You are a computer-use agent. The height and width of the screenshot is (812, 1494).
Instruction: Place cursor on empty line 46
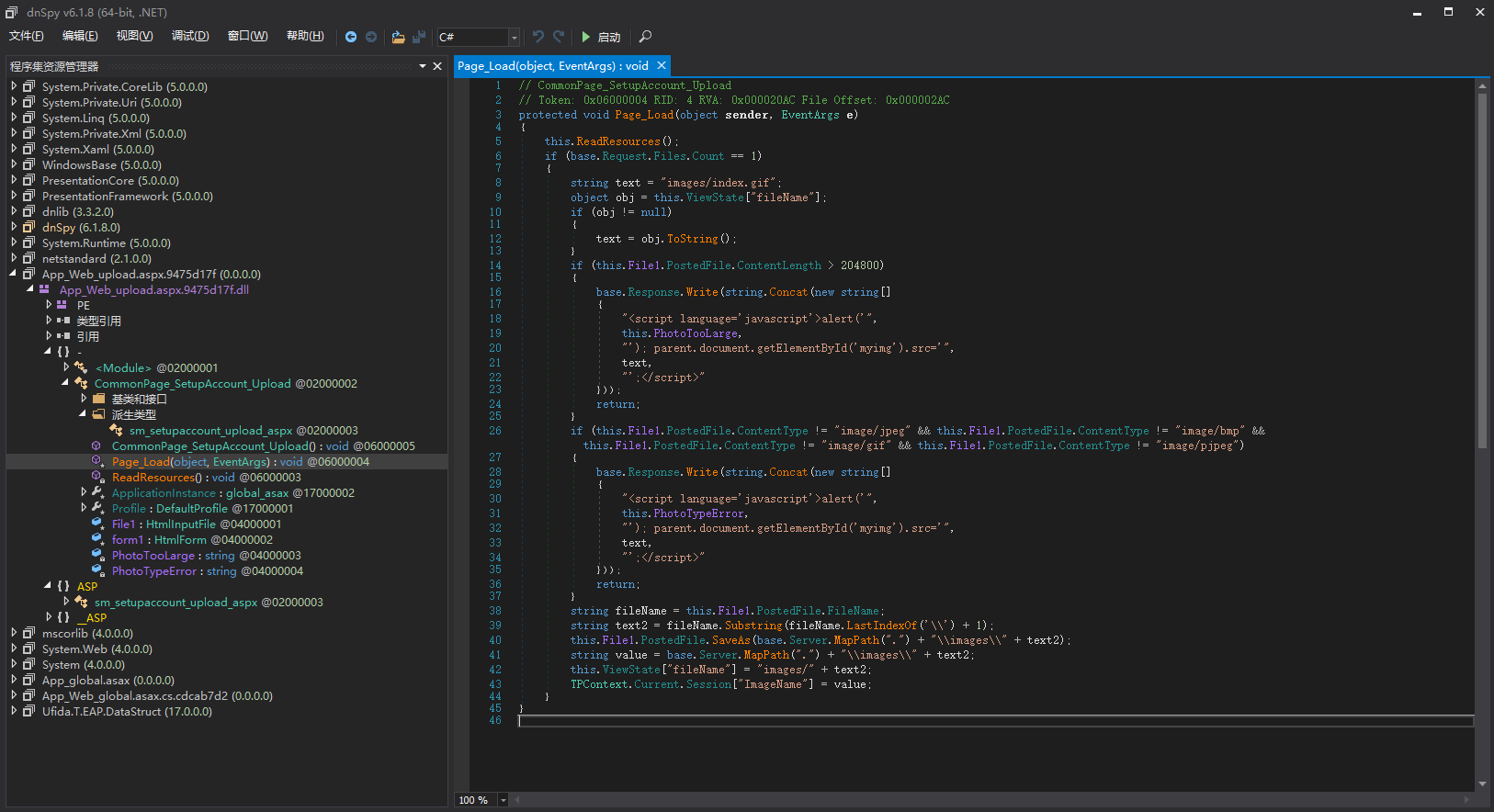[996, 721]
